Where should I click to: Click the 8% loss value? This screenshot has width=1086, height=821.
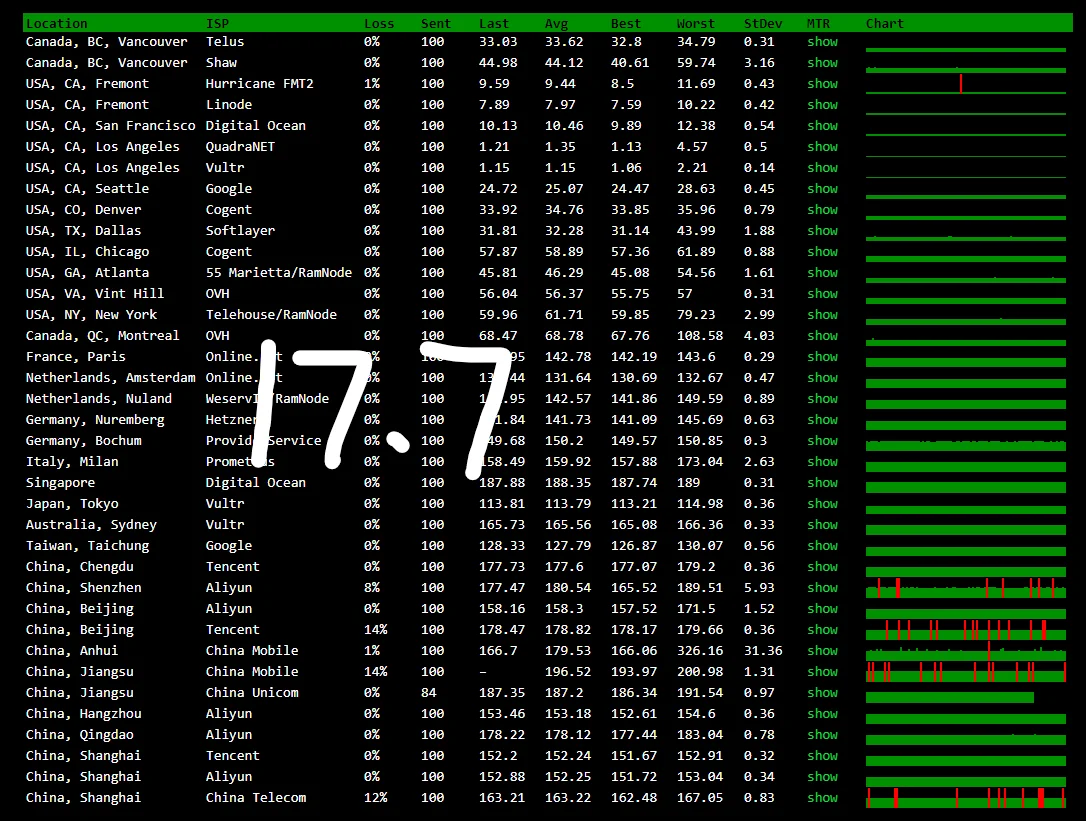pos(372,588)
